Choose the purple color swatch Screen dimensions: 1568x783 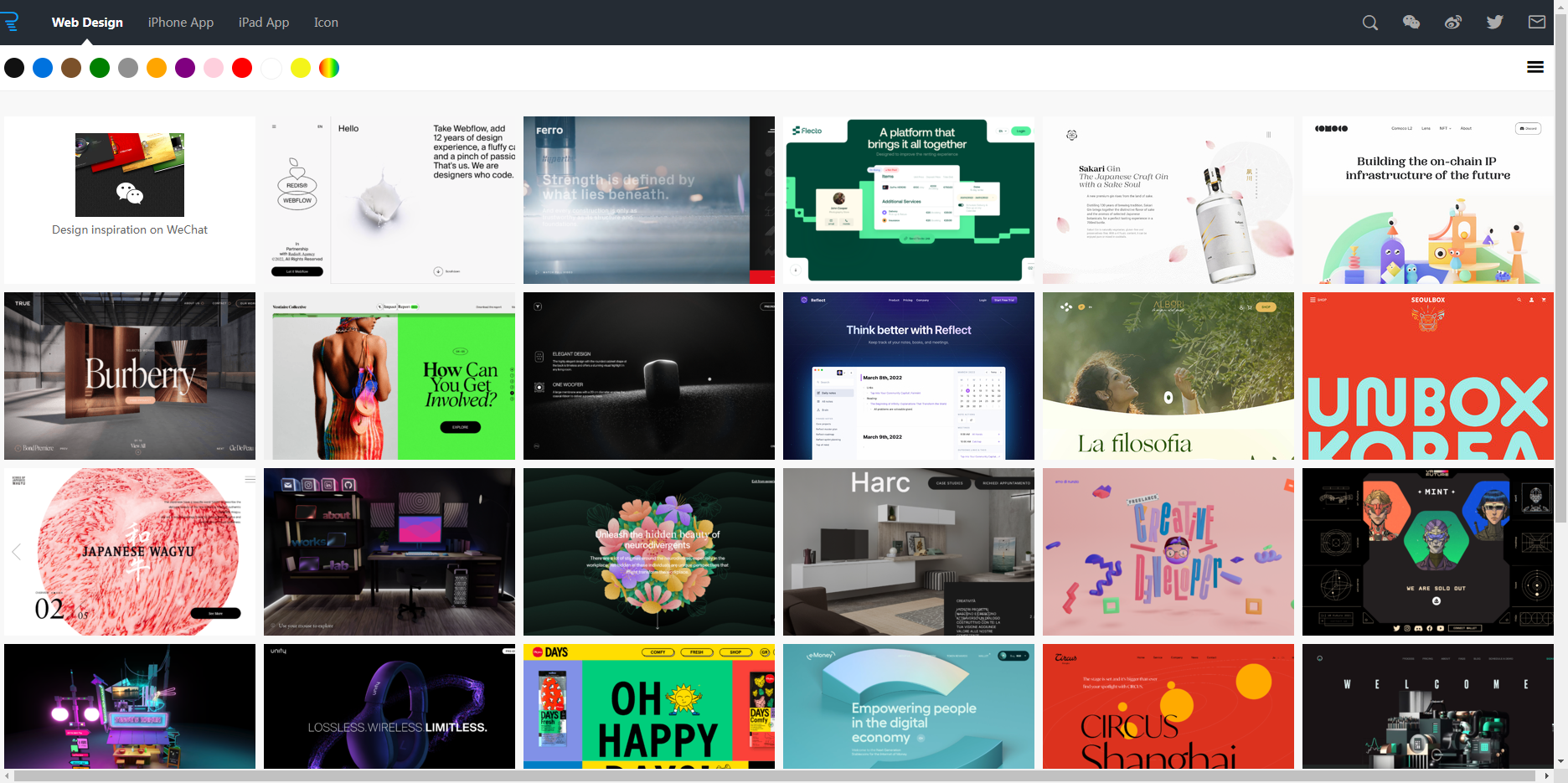click(x=185, y=68)
